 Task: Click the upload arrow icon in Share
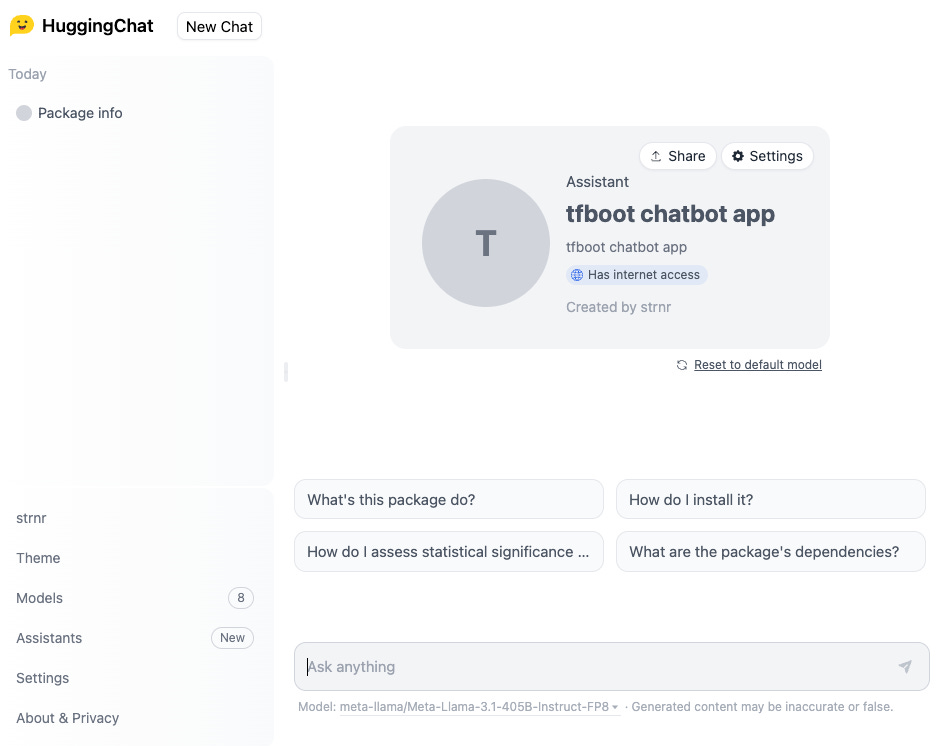tap(656, 156)
